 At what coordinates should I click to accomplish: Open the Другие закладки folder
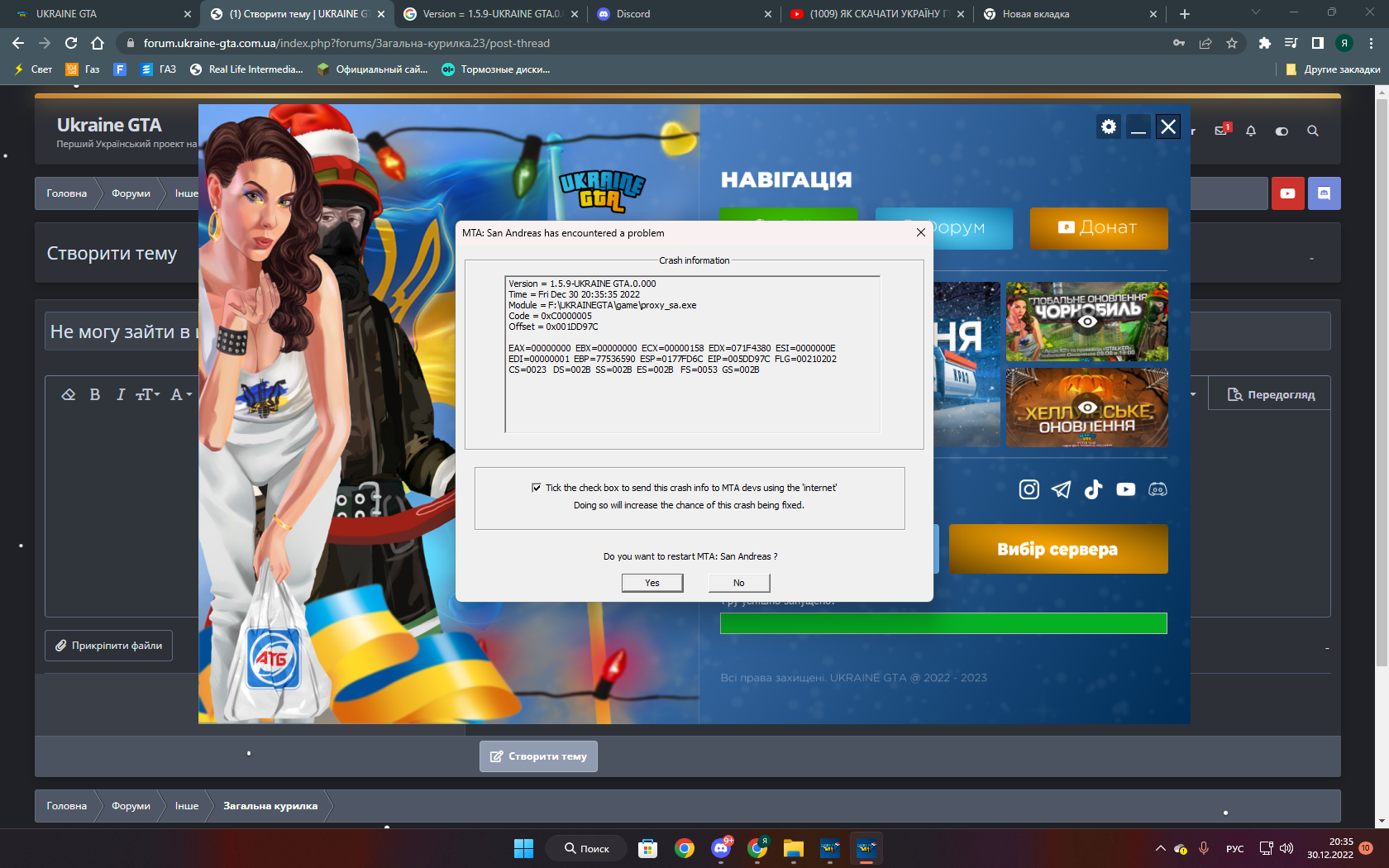[1333, 69]
